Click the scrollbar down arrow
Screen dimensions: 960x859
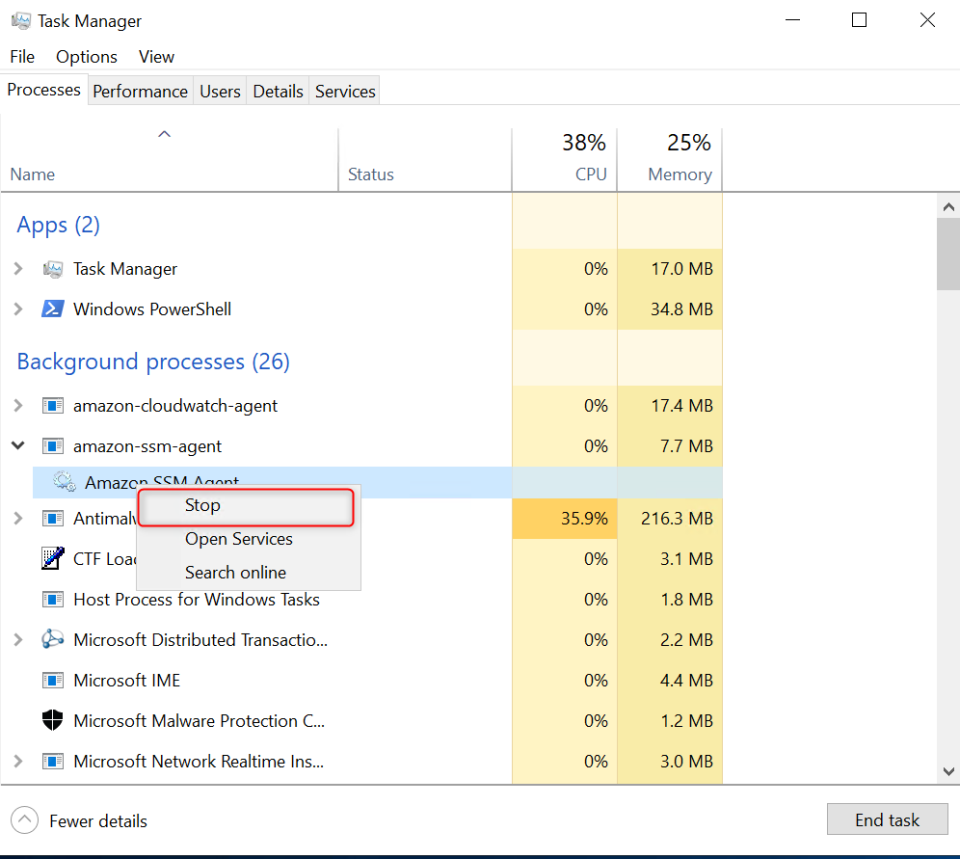point(949,770)
